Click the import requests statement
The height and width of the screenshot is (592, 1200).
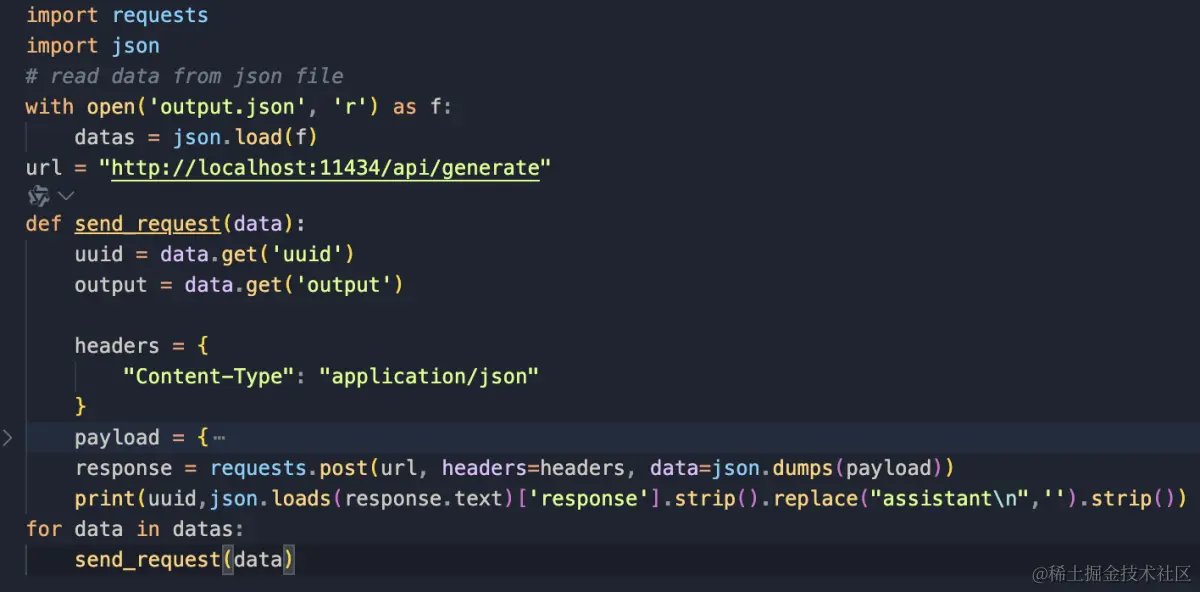pos(116,14)
